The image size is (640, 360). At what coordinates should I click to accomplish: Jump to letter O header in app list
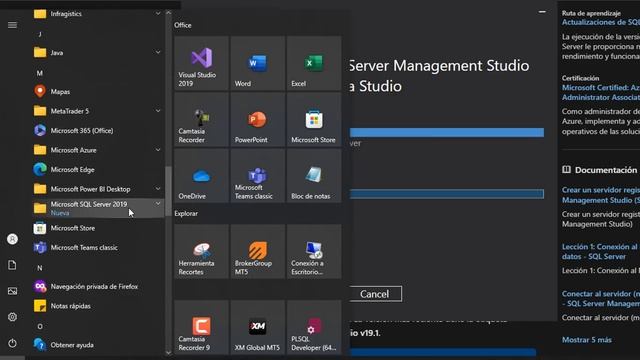coord(40,326)
